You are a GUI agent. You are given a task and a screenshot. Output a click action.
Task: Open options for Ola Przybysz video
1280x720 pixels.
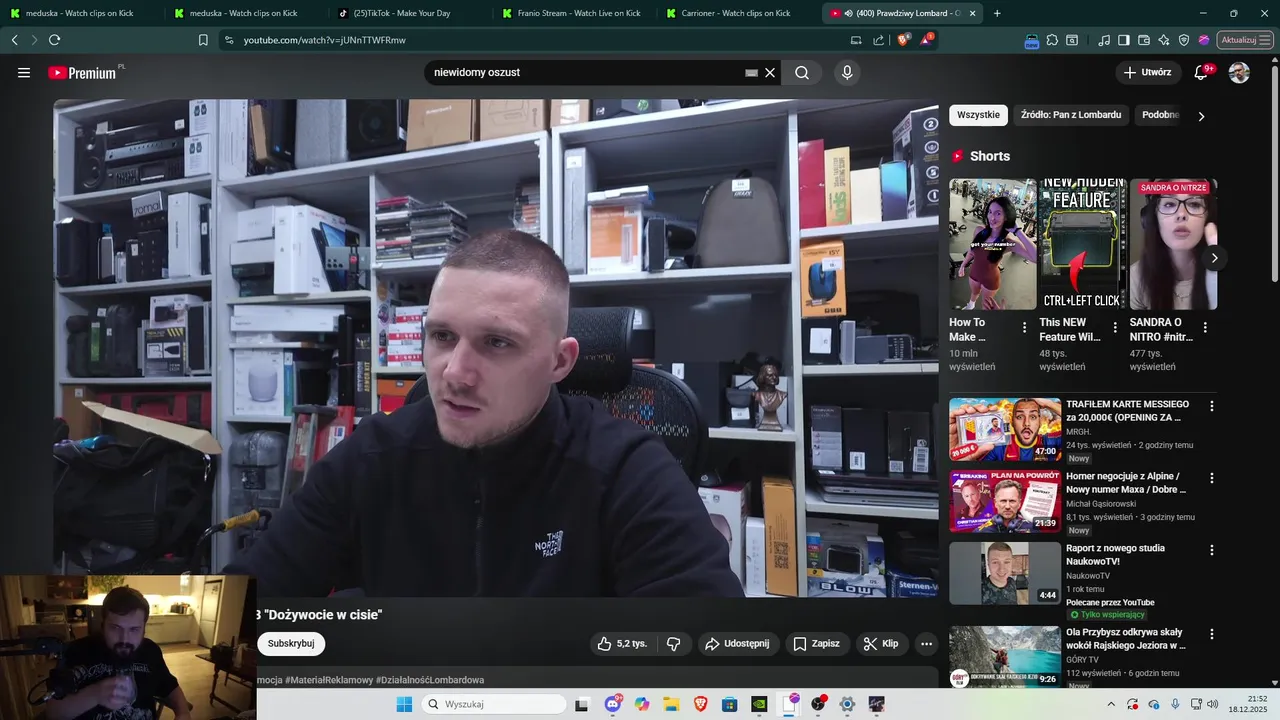pos(1212,634)
